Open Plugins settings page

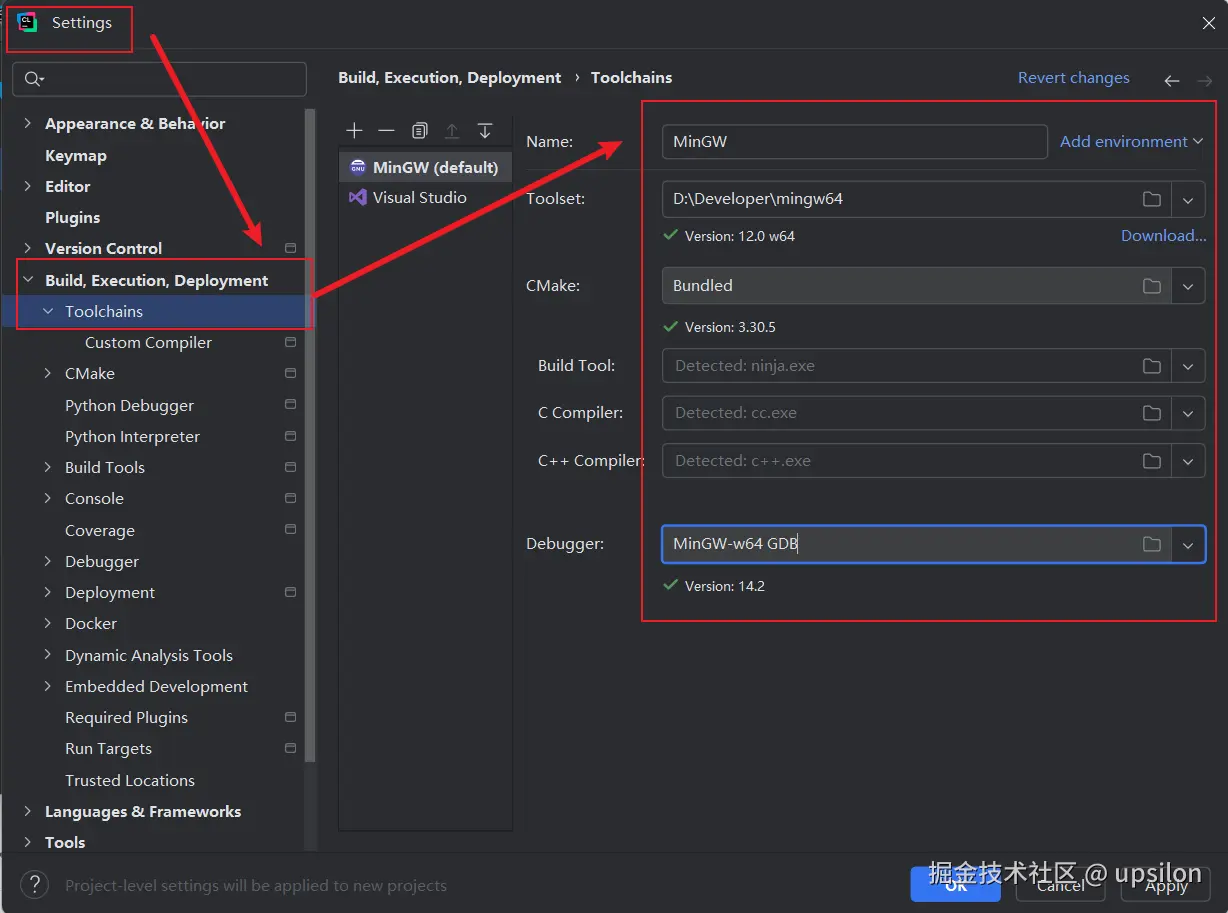pos(72,217)
